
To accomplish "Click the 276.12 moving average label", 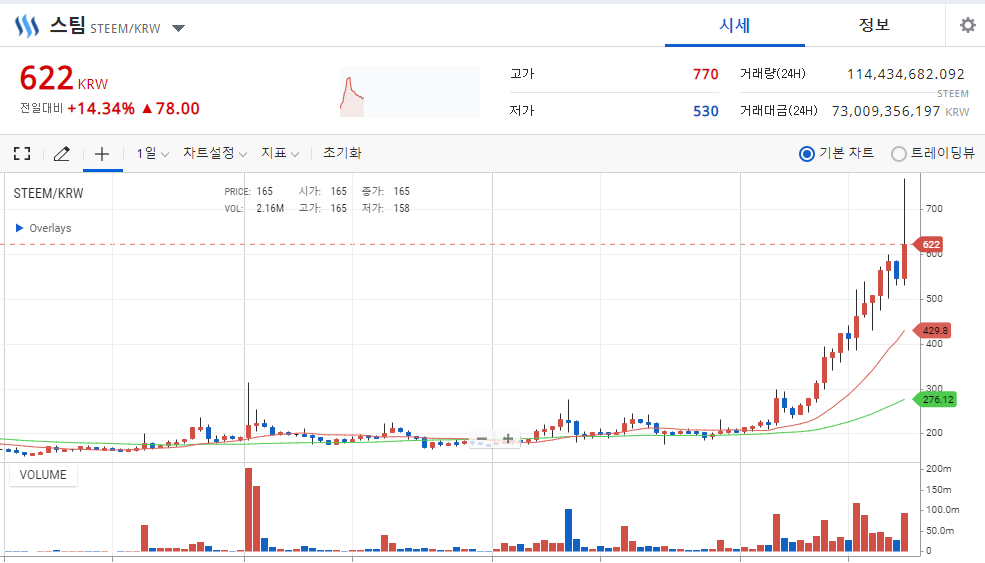I will click(935, 399).
